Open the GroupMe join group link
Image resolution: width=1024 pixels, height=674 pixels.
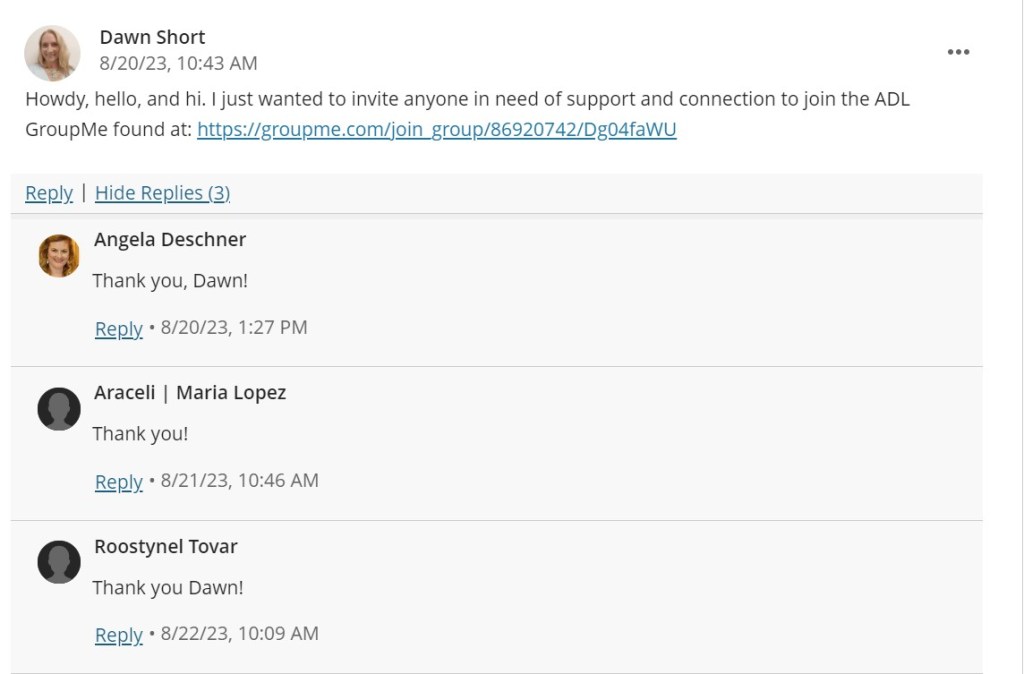pyautogui.click(x=436, y=130)
